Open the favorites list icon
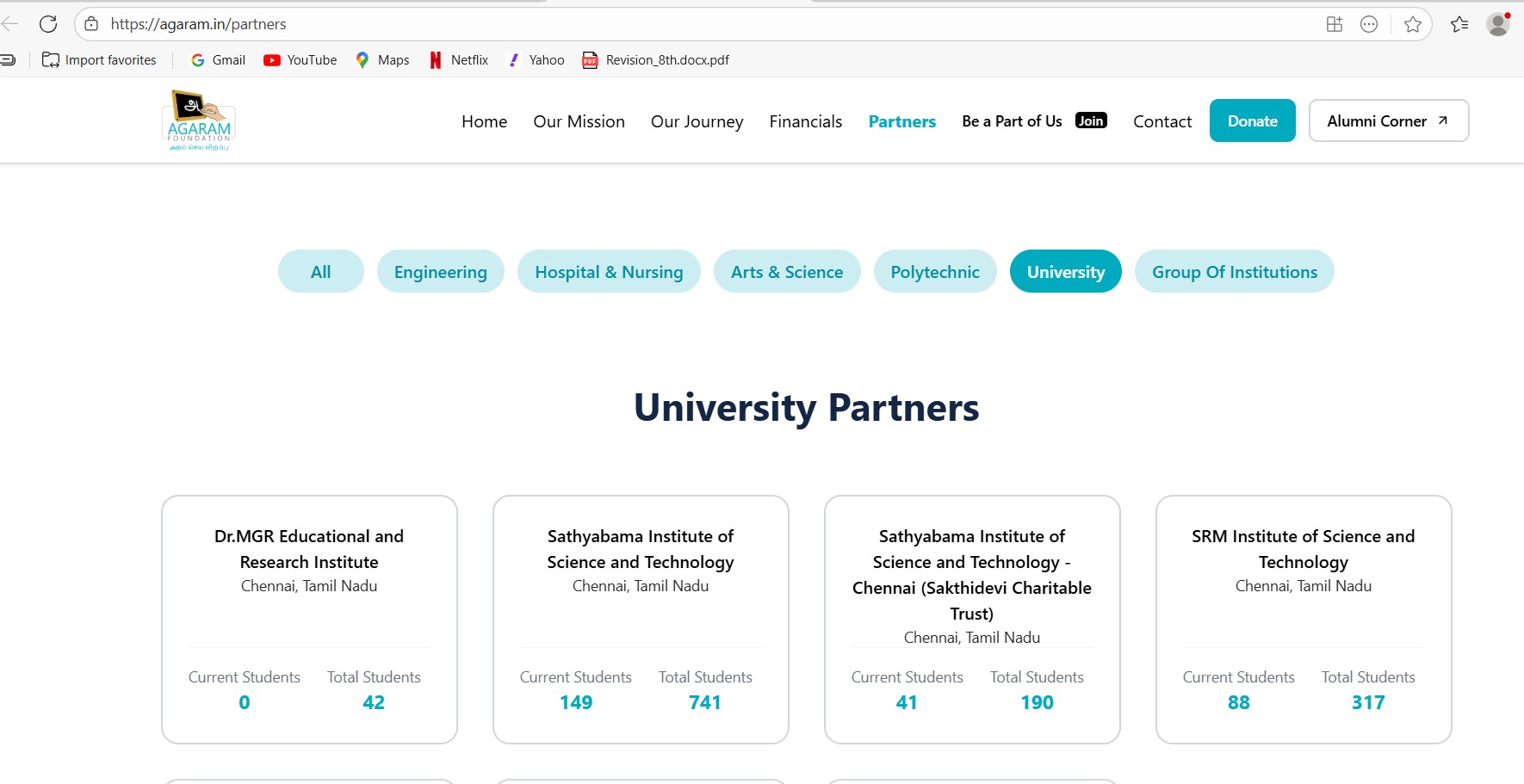Screen dimensions: 1524x784 [x=1459, y=24]
